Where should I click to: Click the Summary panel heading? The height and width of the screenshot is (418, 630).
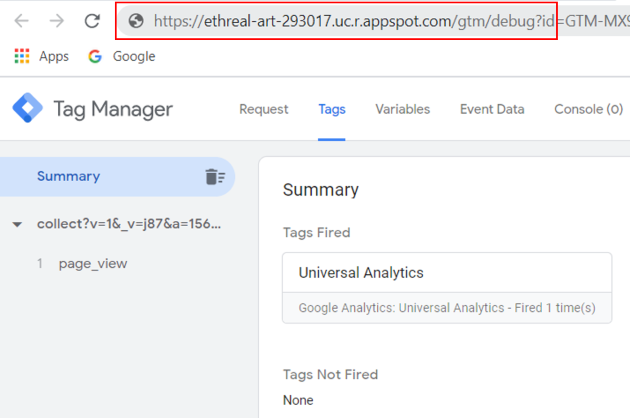[321, 190]
